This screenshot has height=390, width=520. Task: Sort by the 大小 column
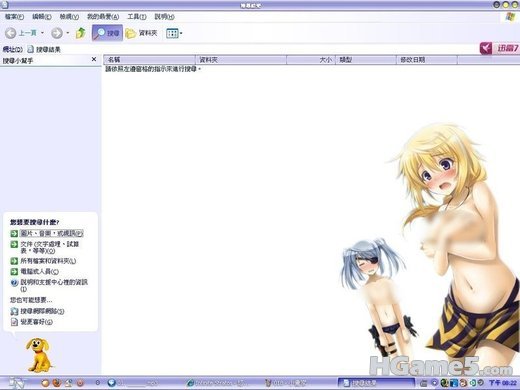tap(311, 60)
